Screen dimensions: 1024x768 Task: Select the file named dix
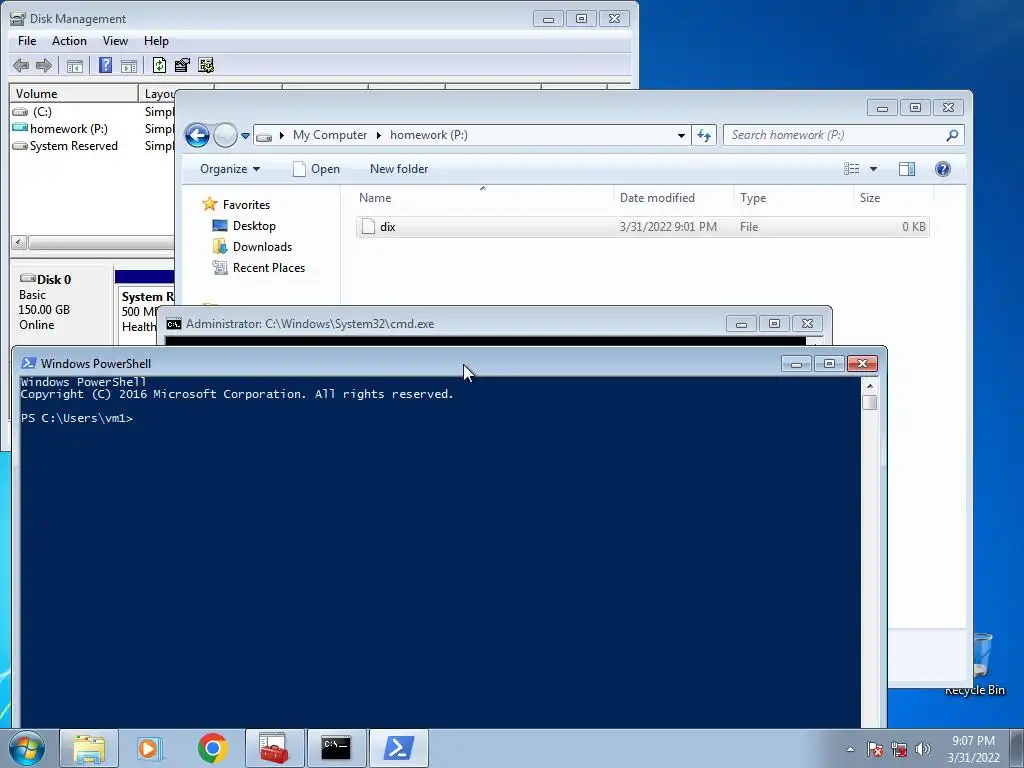643,227
